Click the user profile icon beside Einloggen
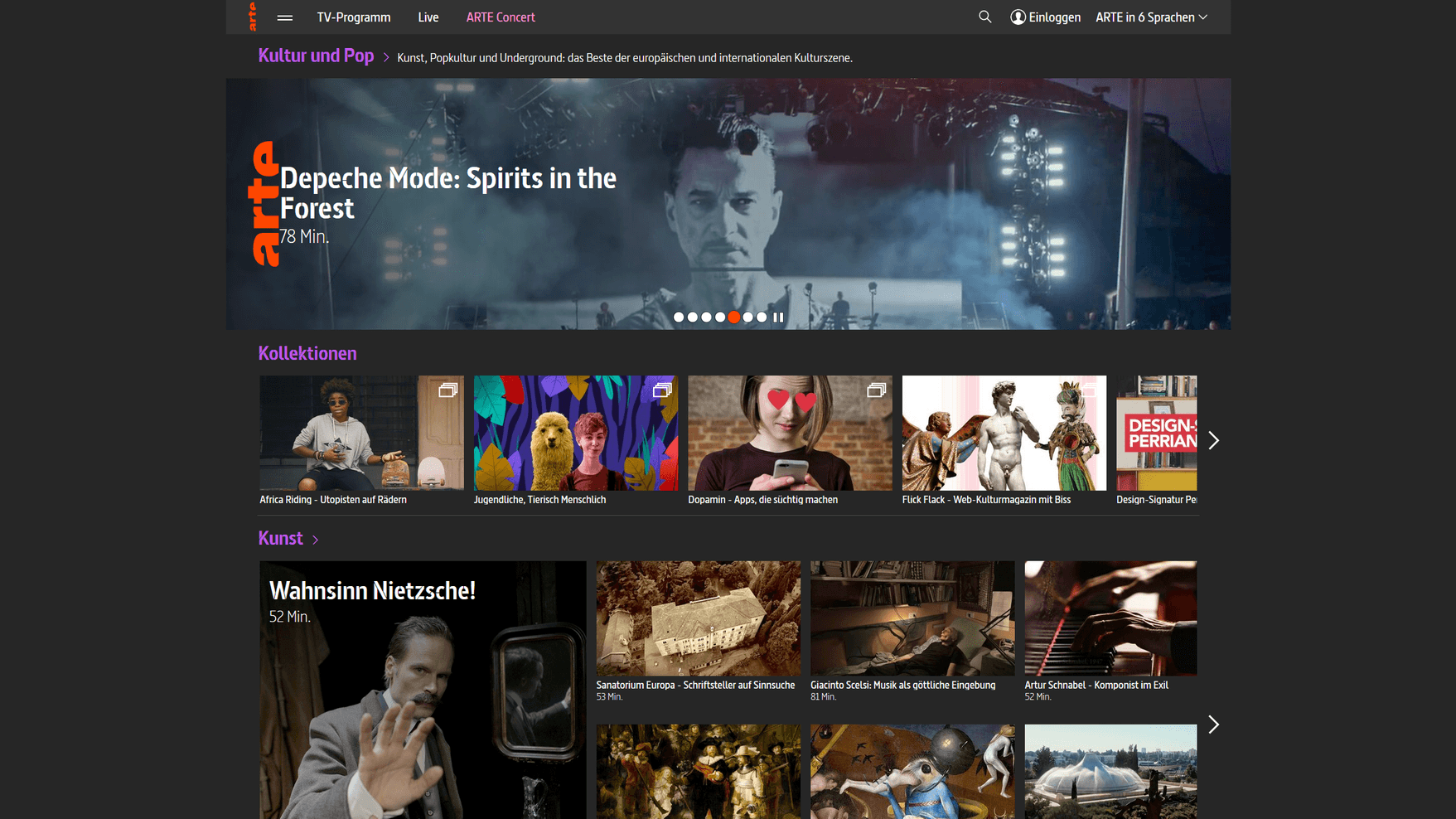The image size is (1456, 819). point(1018,17)
